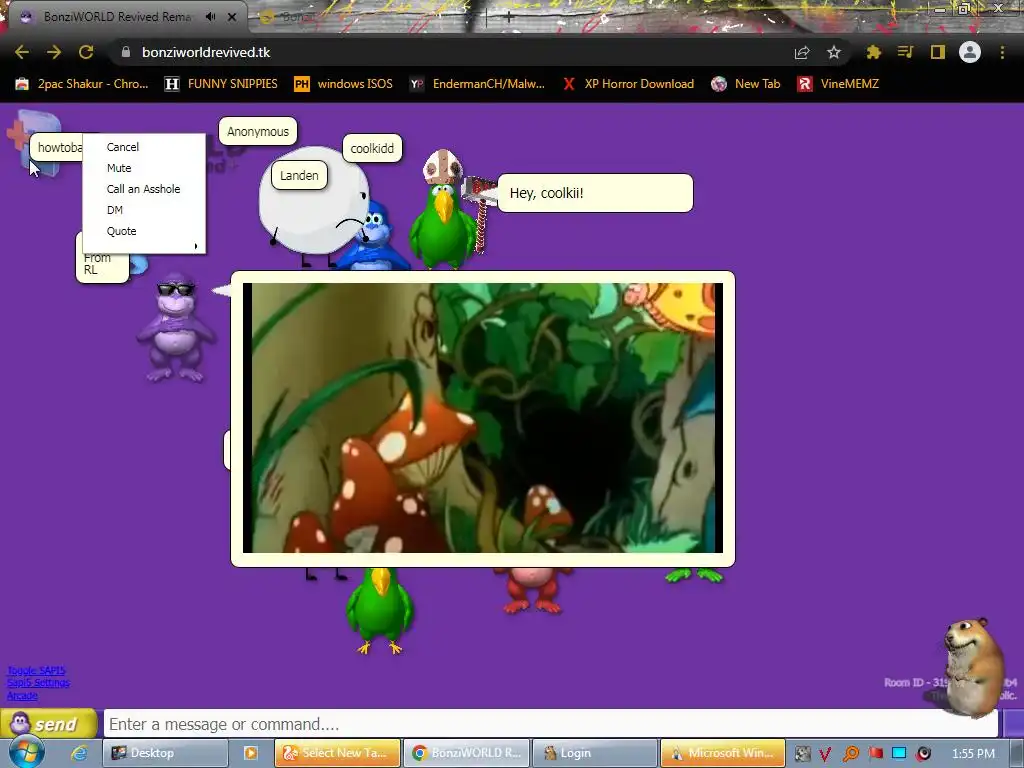Launch Internet Explorer from taskbar
This screenshot has height=768, width=1024.
(x=80, y=753)
